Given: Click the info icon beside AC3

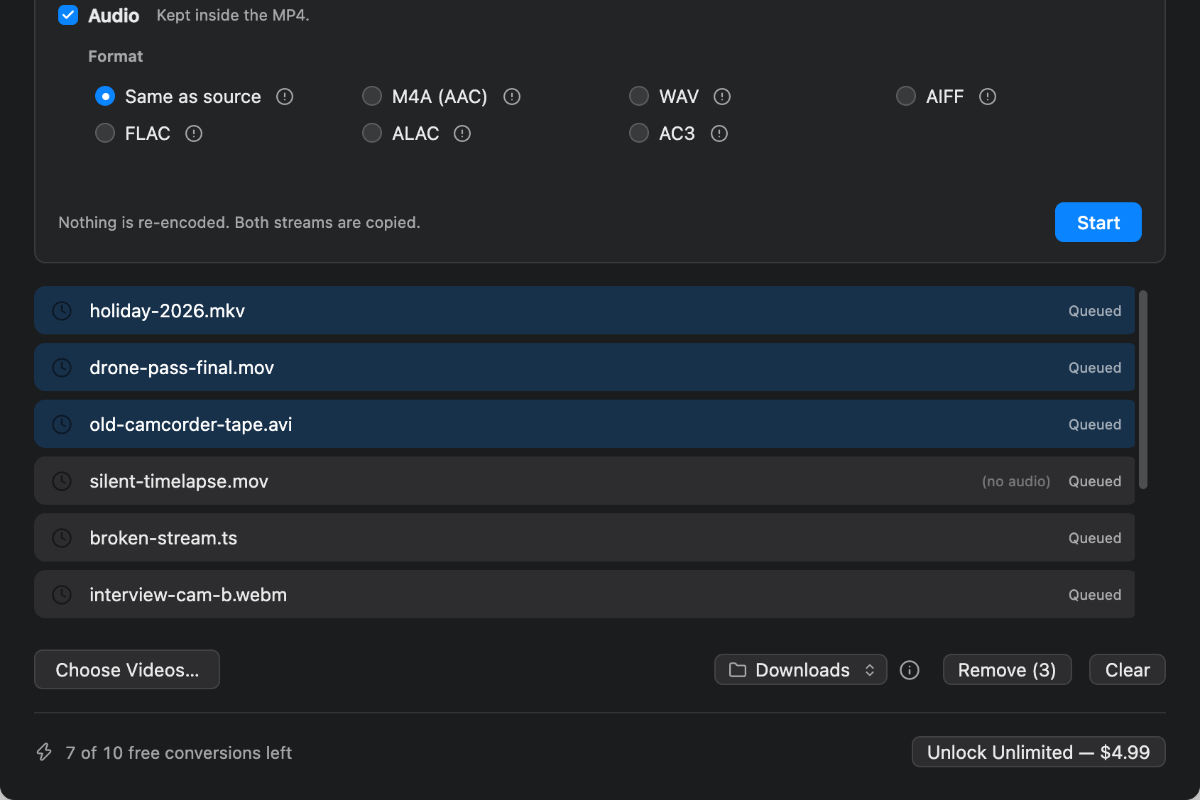Looking at the screenshot, I should click(718, 133).
